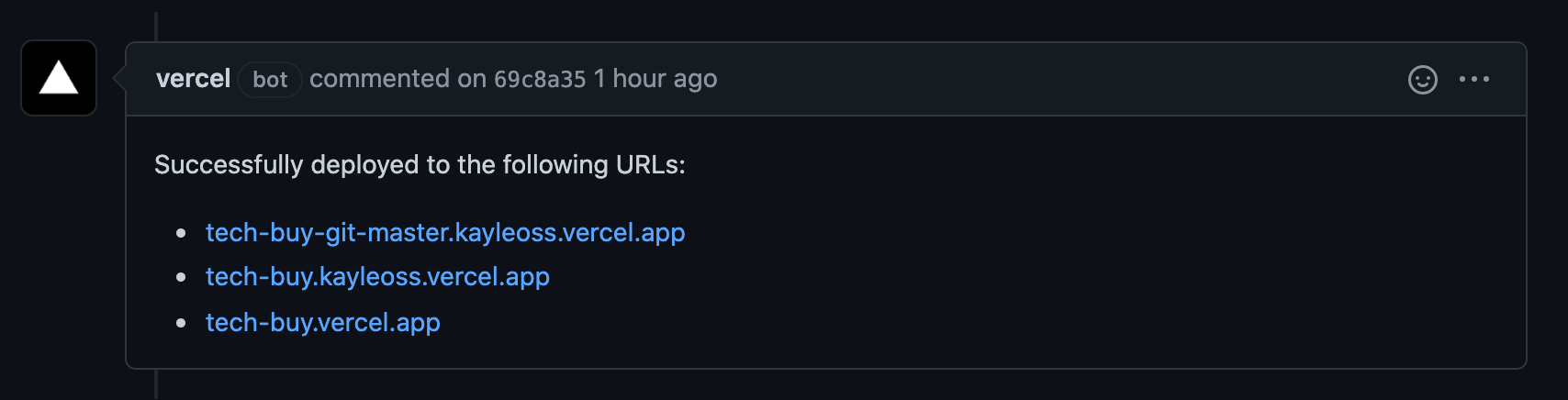1568x400 pixels.
Task: Open commit 69c8a35
Action: pyautogui.click(x=540, y=80)
